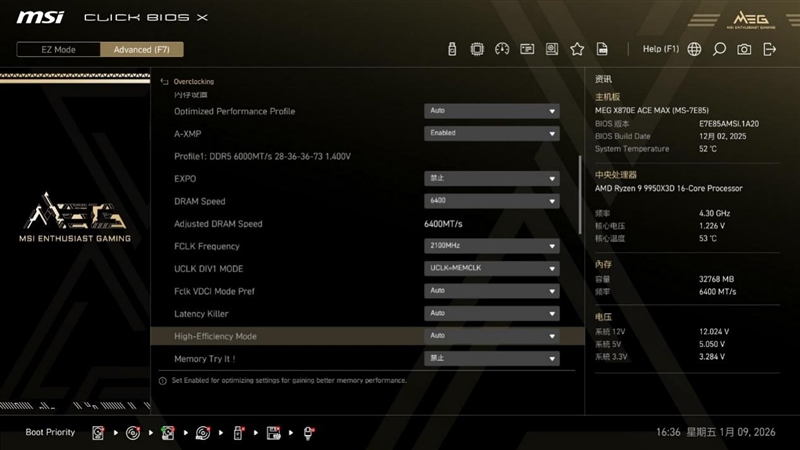Click the info icon beside the help description
Viewport: 800px width, 450px height.
163,381
